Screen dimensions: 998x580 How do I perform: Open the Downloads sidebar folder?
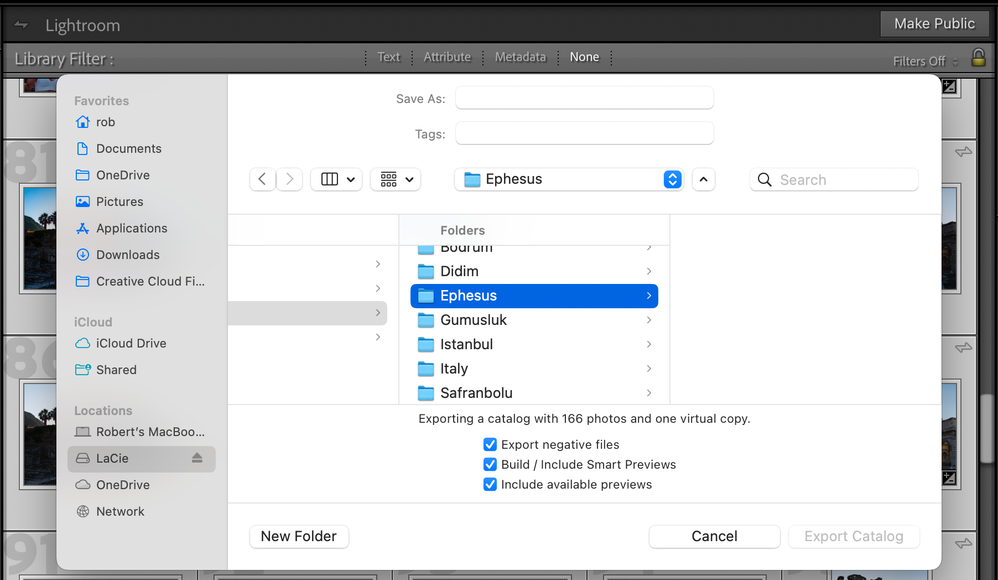pyautogui.click(x=127, y=255)
